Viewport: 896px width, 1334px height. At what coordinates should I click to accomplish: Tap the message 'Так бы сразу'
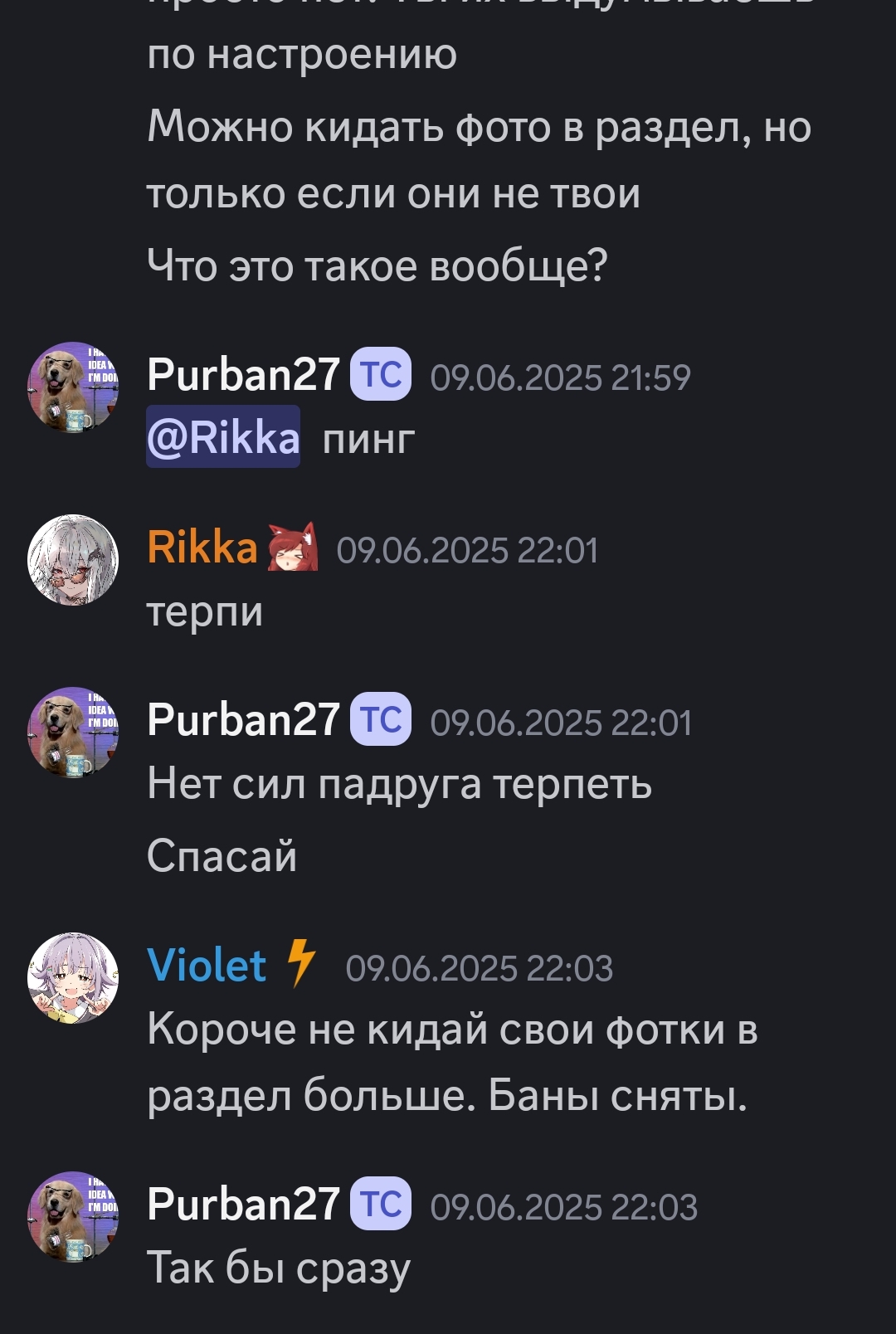279,1269
